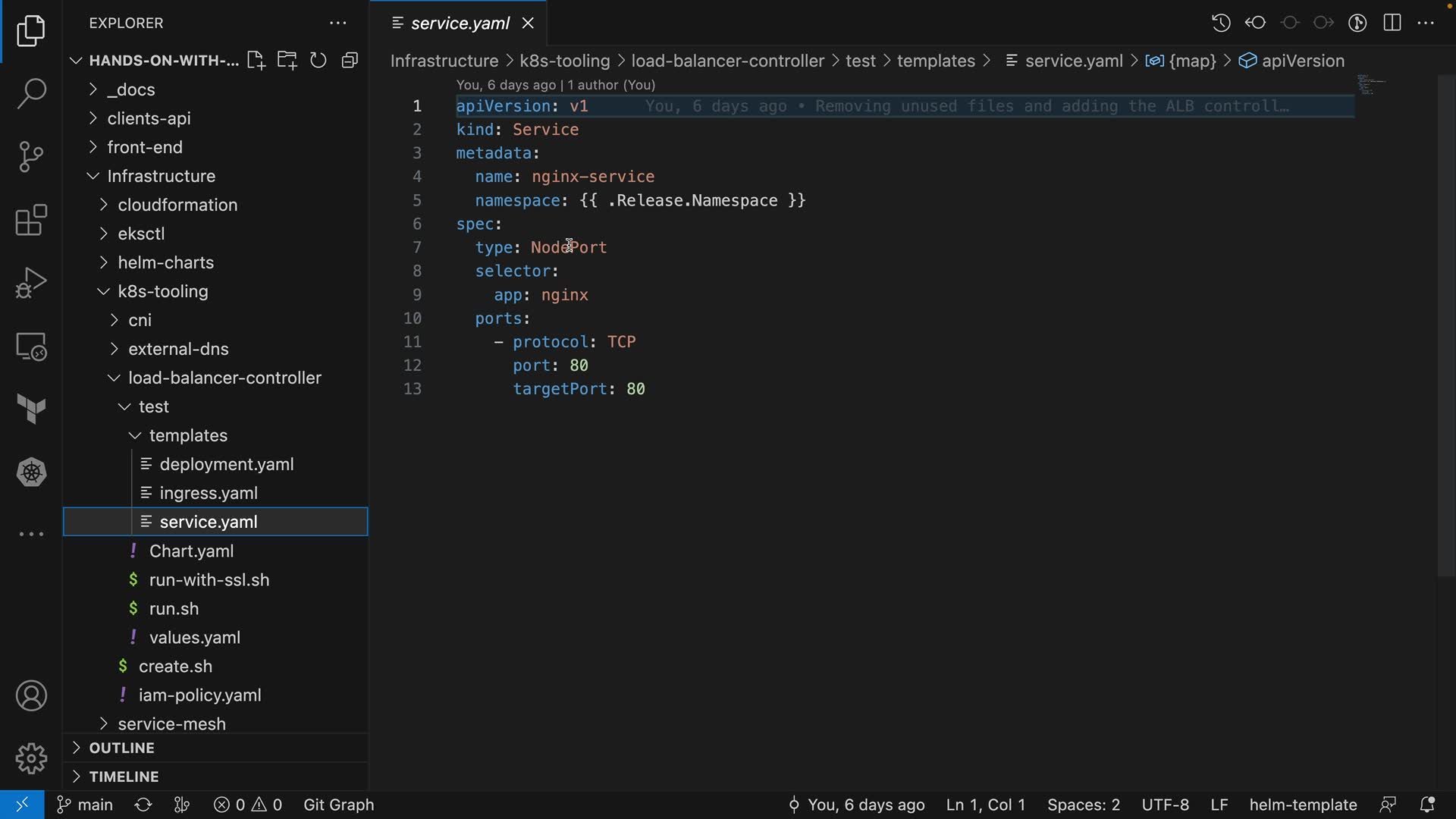Collapse all folders in Explorer
This screenshot has width=1456, height=819.
pos(350,61)
